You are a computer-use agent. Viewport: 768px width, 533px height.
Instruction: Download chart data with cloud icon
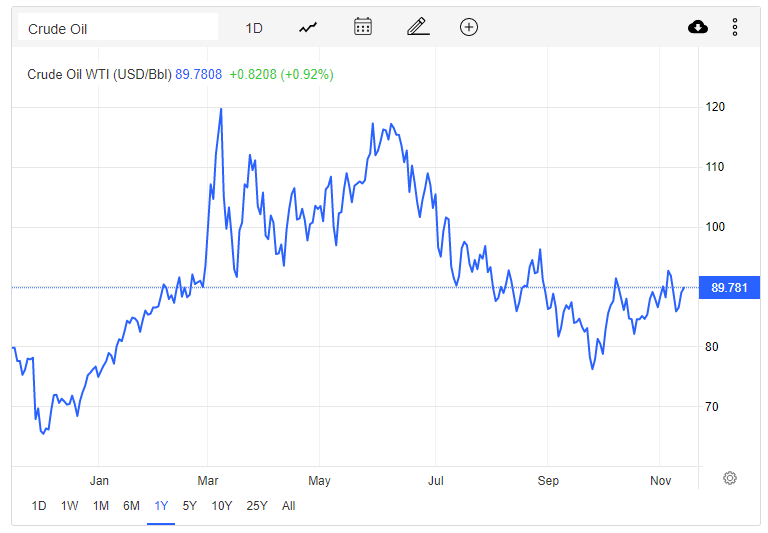pyautogui.click(x=697, y=27)
